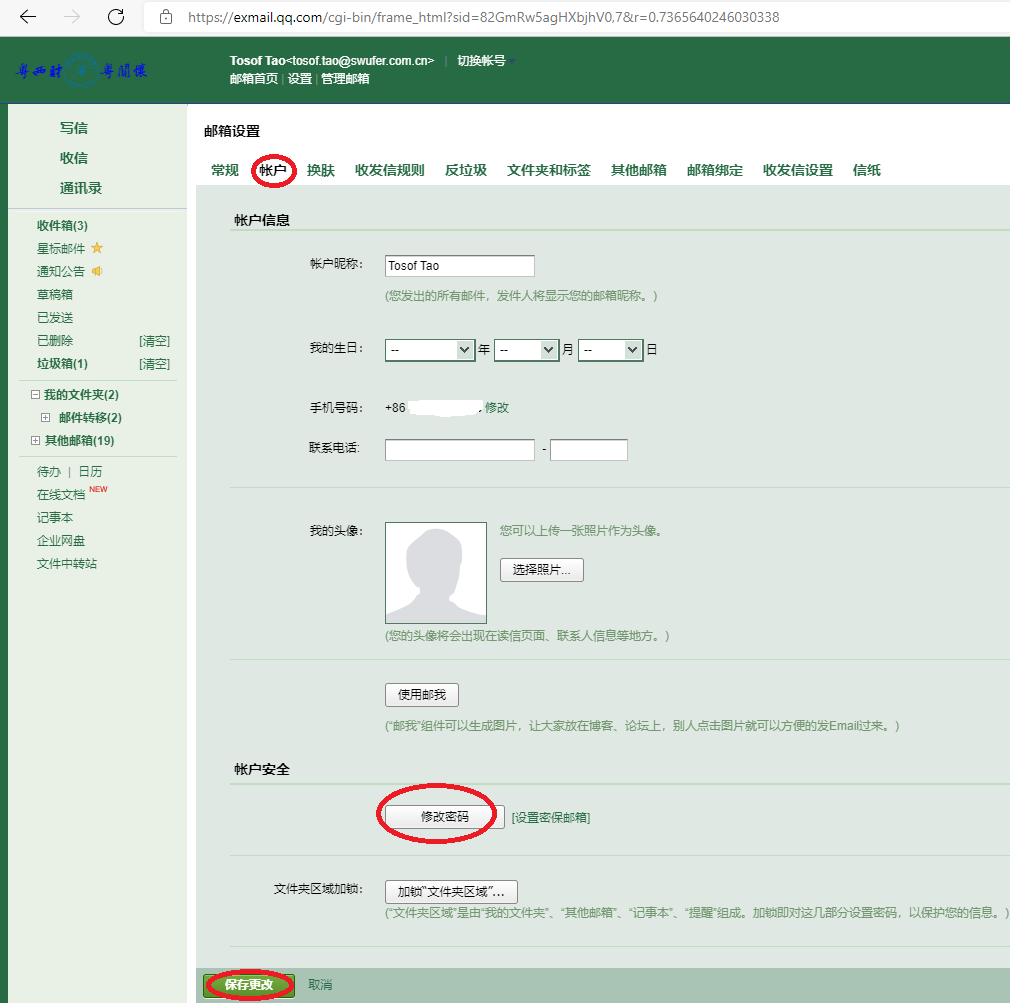This screenshot has width=1010, height=1003.
Task: Open the 切换帐号 account switcher
Action: pos(486,61)
